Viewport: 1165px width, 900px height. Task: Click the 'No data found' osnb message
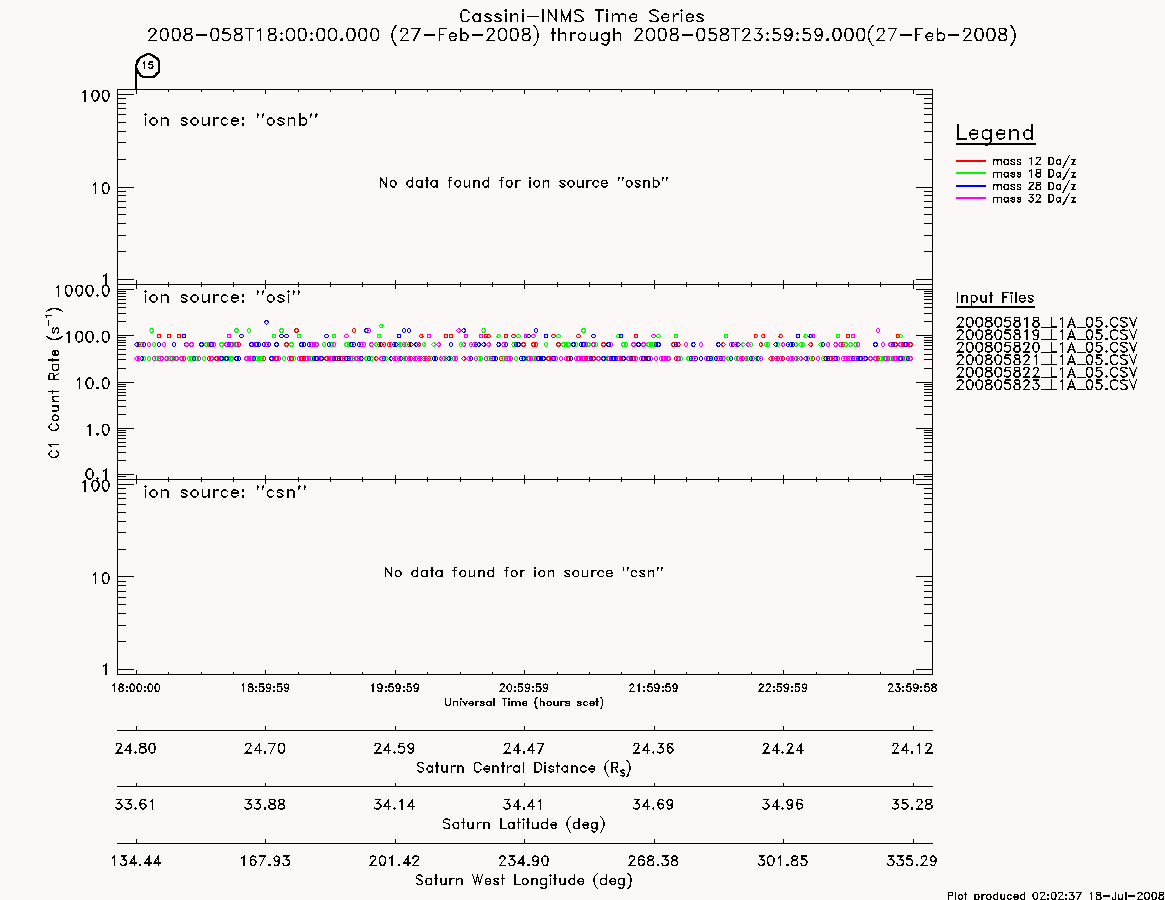tap(524, 183)
